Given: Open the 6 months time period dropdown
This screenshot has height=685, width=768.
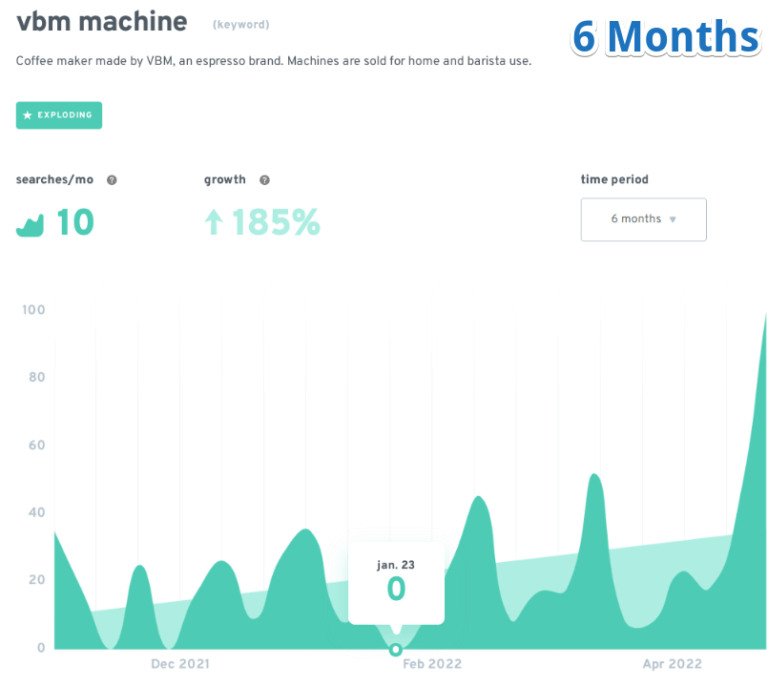Looking at the screenshot, I should [643, 219].
